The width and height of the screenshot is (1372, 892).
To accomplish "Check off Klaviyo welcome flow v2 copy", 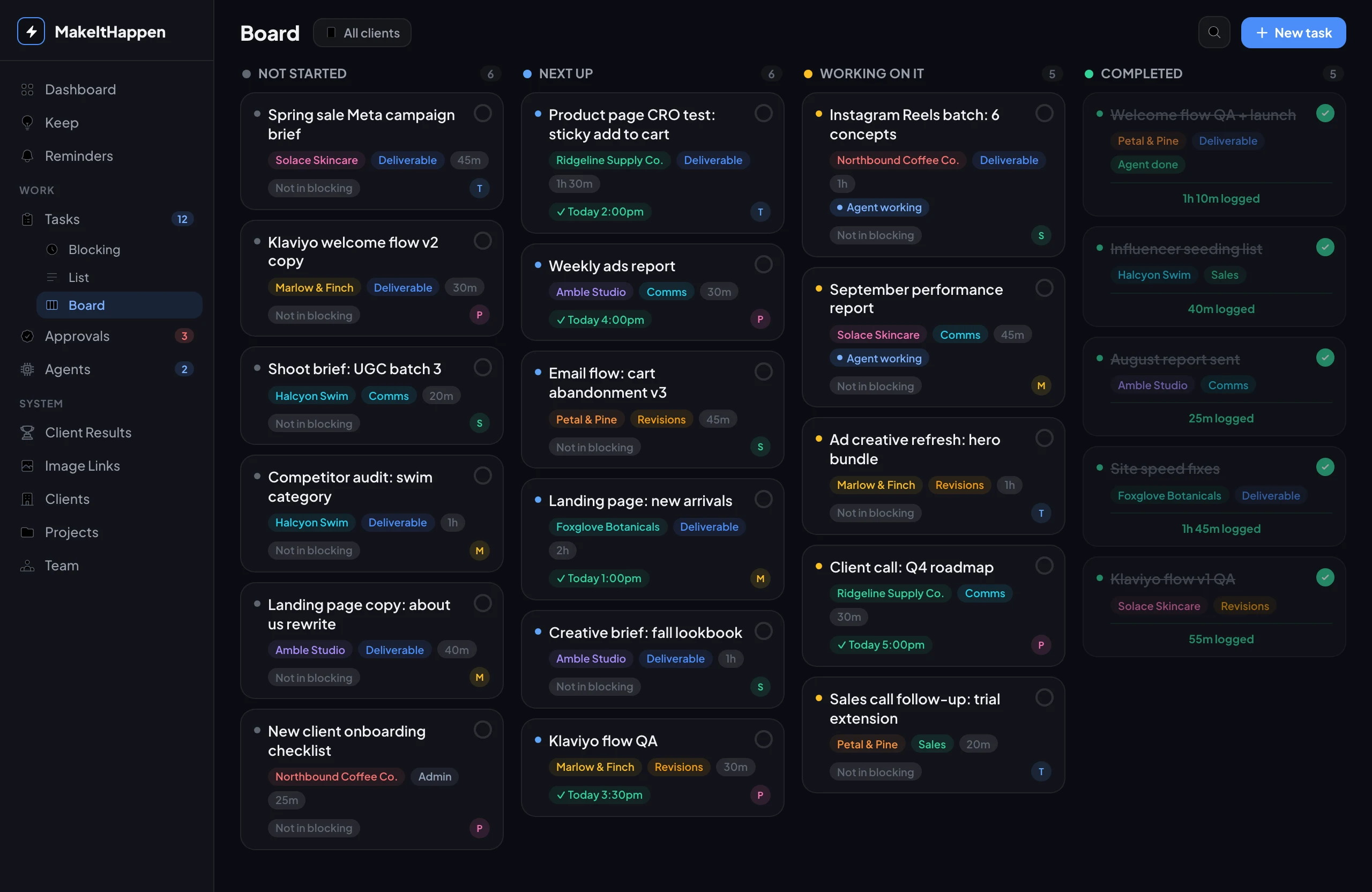I will pos(482,241).
